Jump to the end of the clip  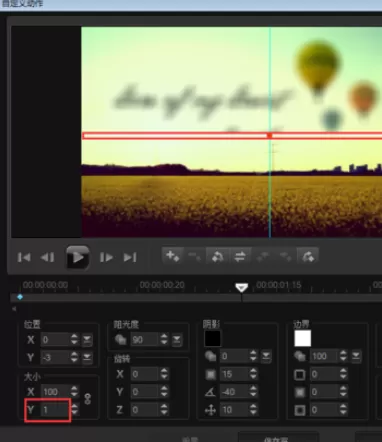point(130,257)
